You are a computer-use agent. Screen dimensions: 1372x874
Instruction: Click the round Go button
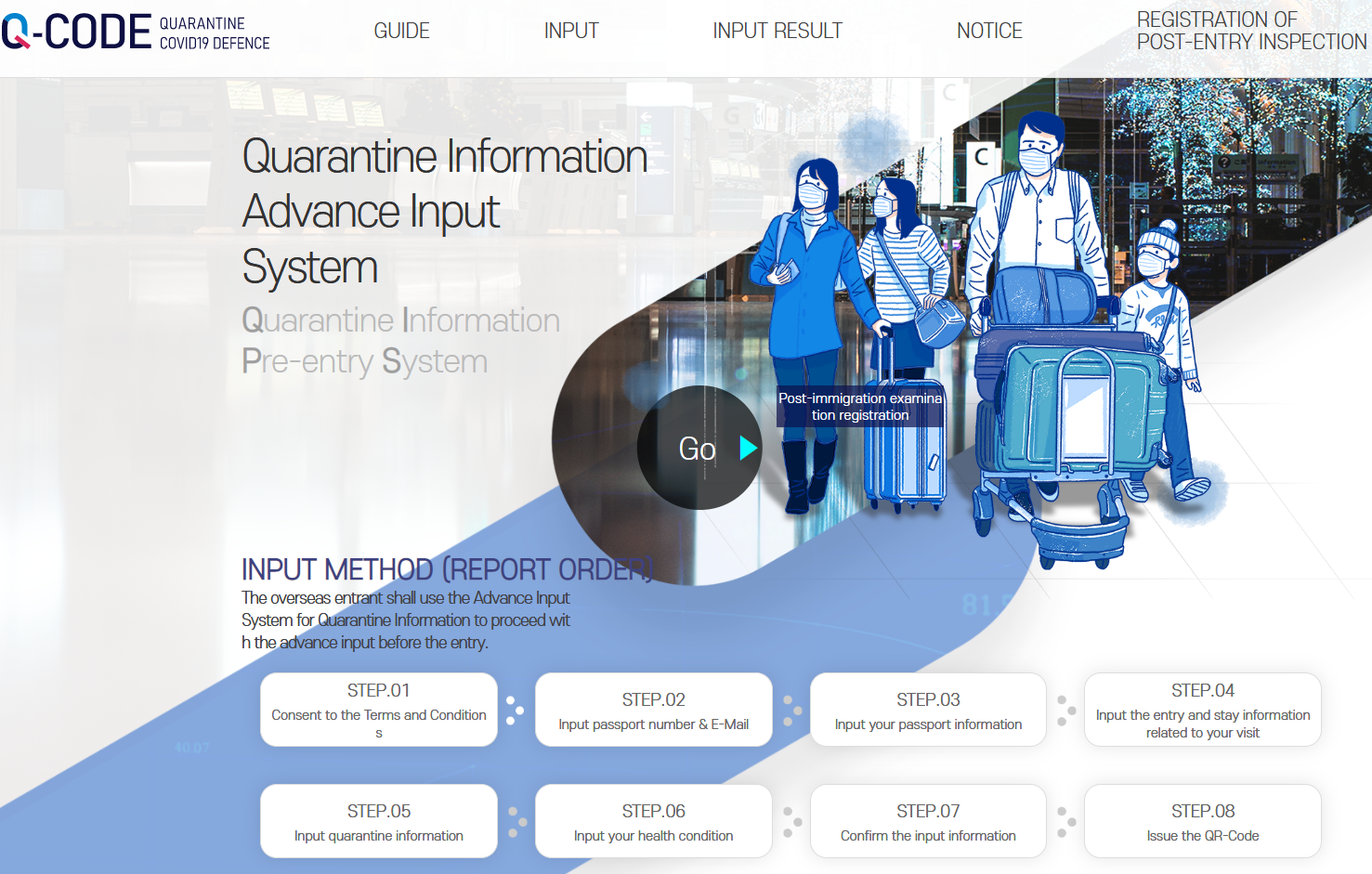pyautogui.click(x=699, y=449)
